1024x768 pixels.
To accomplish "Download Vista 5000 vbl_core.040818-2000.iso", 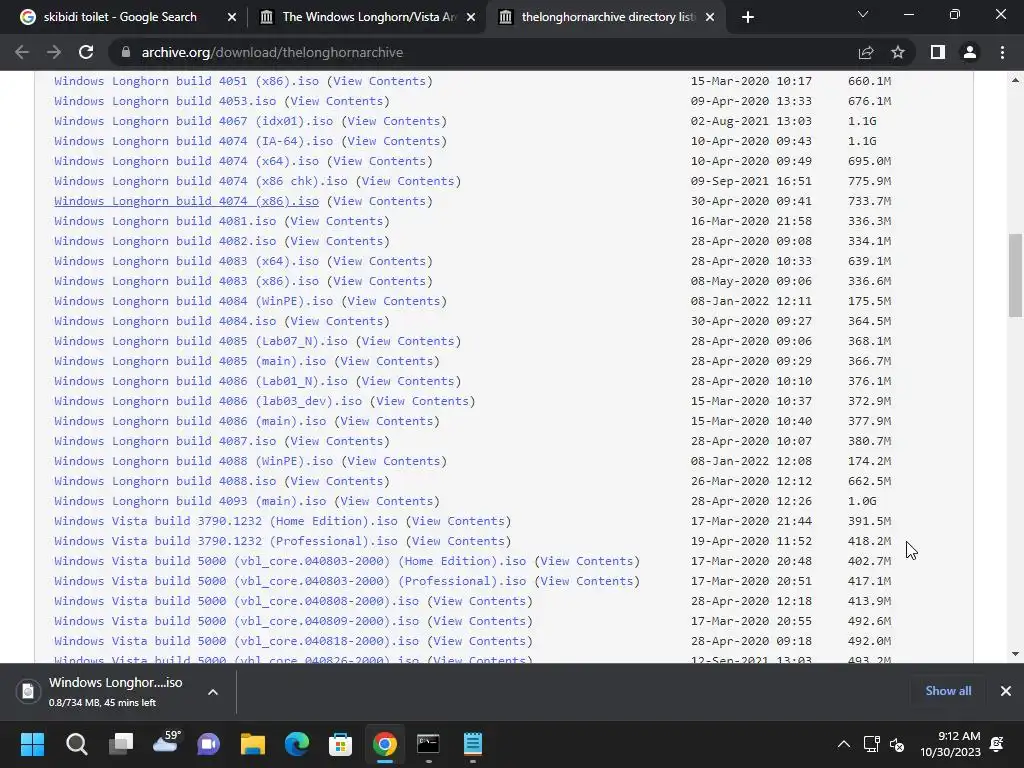I will point(236,641).
